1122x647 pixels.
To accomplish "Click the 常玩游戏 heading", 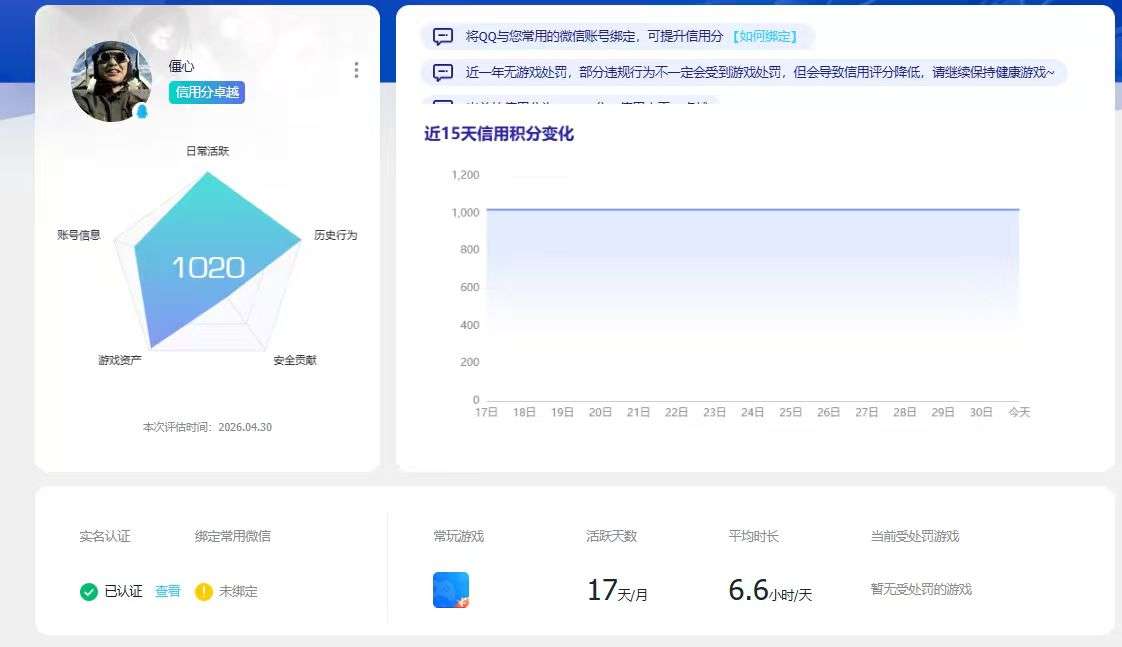I will click(x=459, y=536).
